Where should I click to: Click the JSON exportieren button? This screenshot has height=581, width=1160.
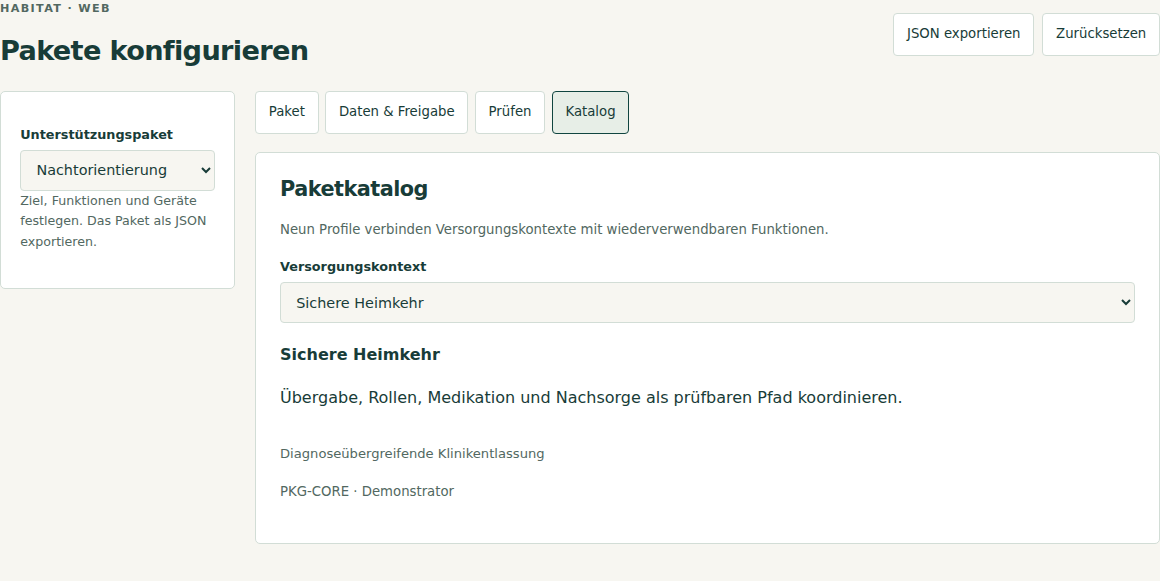962,34
